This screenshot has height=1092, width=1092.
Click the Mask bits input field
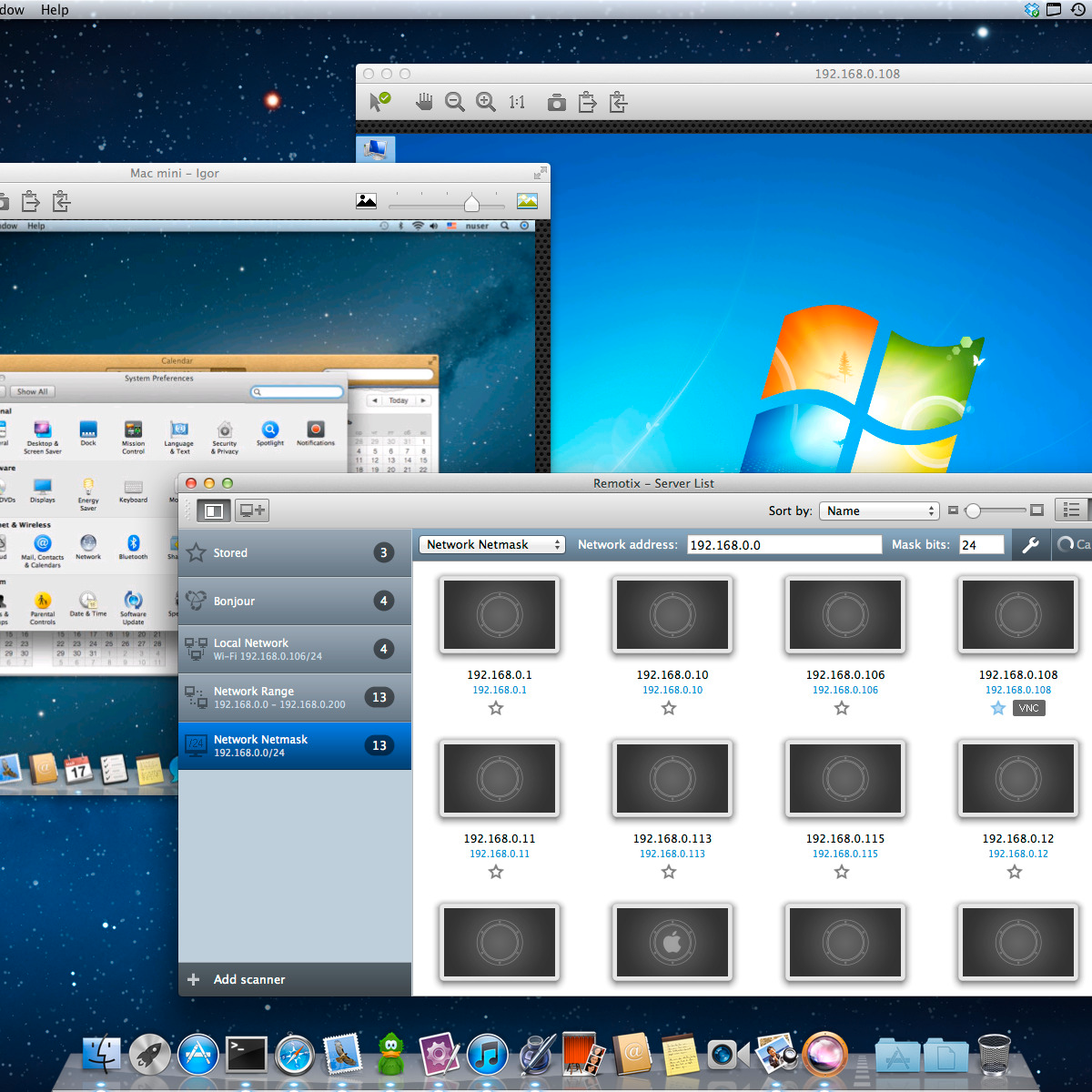pyautogui.click(x=981, y=544)
